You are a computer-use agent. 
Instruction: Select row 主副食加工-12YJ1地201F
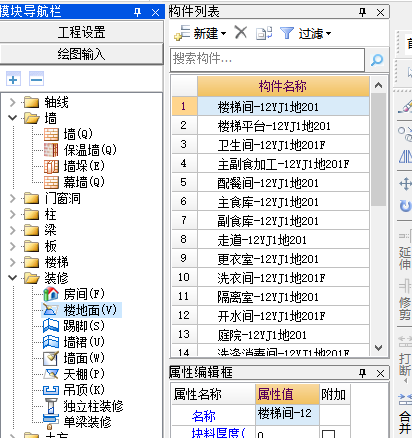[x=271, y=164]
